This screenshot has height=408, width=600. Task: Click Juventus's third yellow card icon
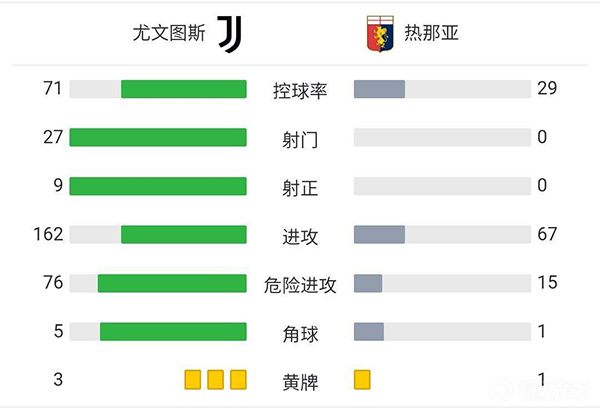pyautogui.click(x=238, y=379)
